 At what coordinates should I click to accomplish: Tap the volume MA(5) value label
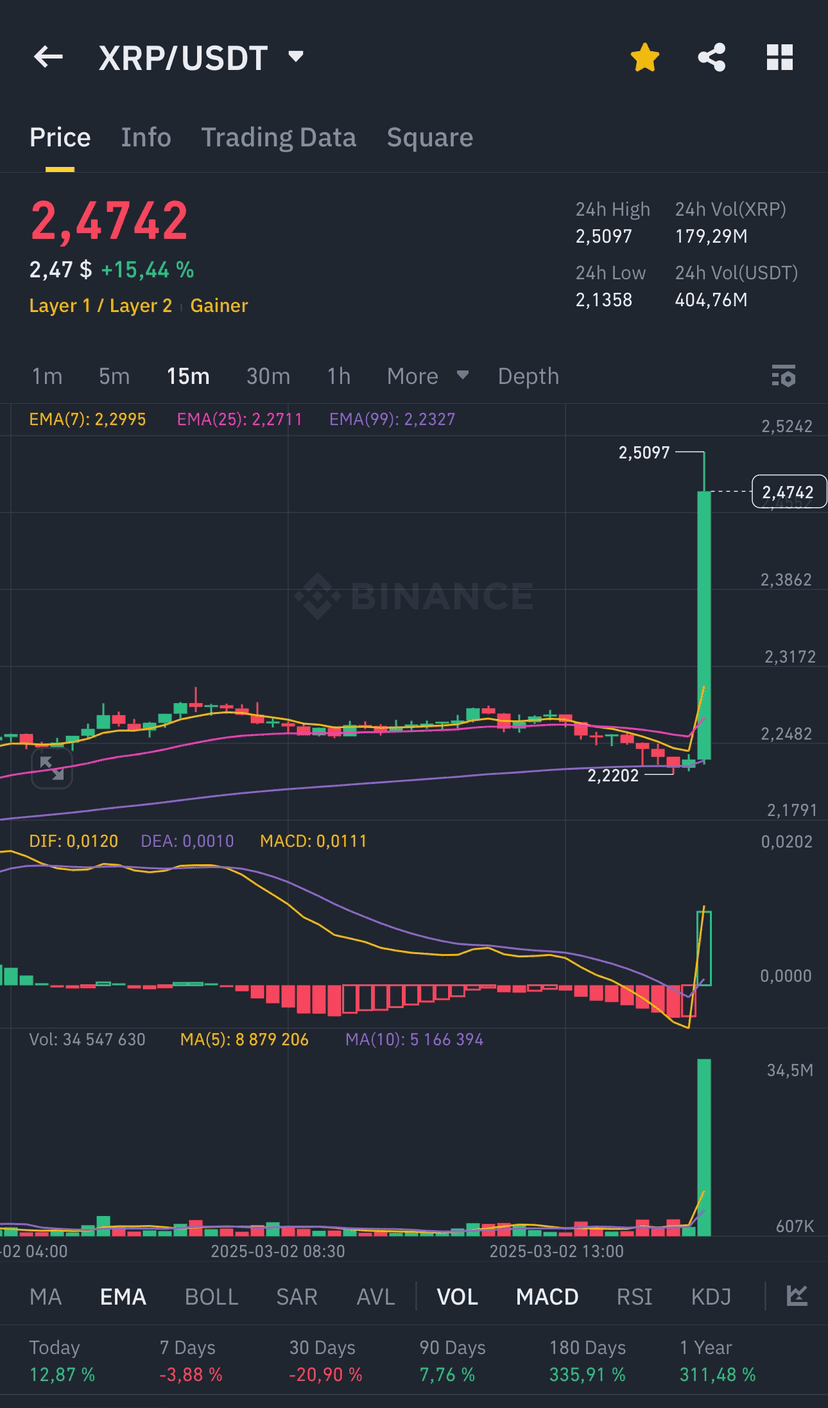coord(244,1040)
